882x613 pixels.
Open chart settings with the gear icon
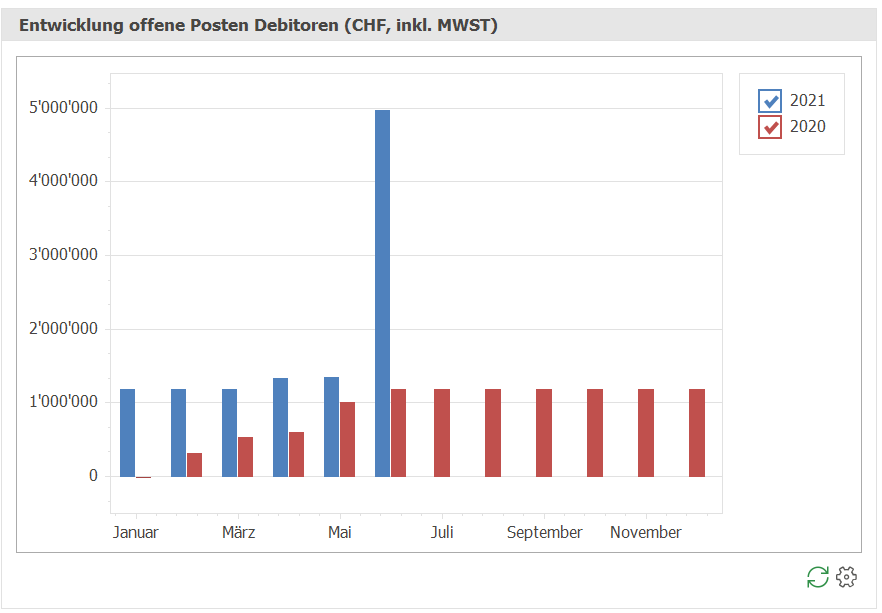[847, 577]
